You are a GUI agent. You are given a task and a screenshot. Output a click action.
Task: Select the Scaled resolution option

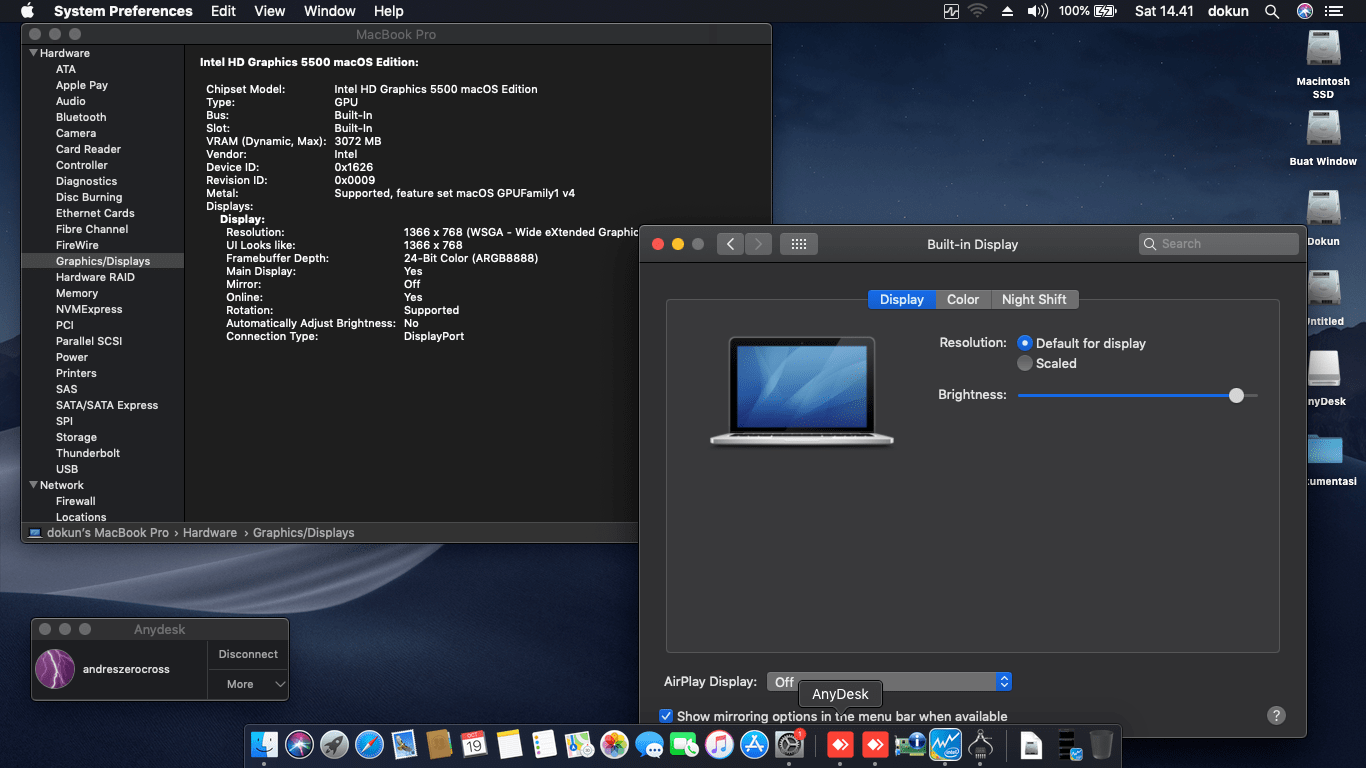(1024, 363)
